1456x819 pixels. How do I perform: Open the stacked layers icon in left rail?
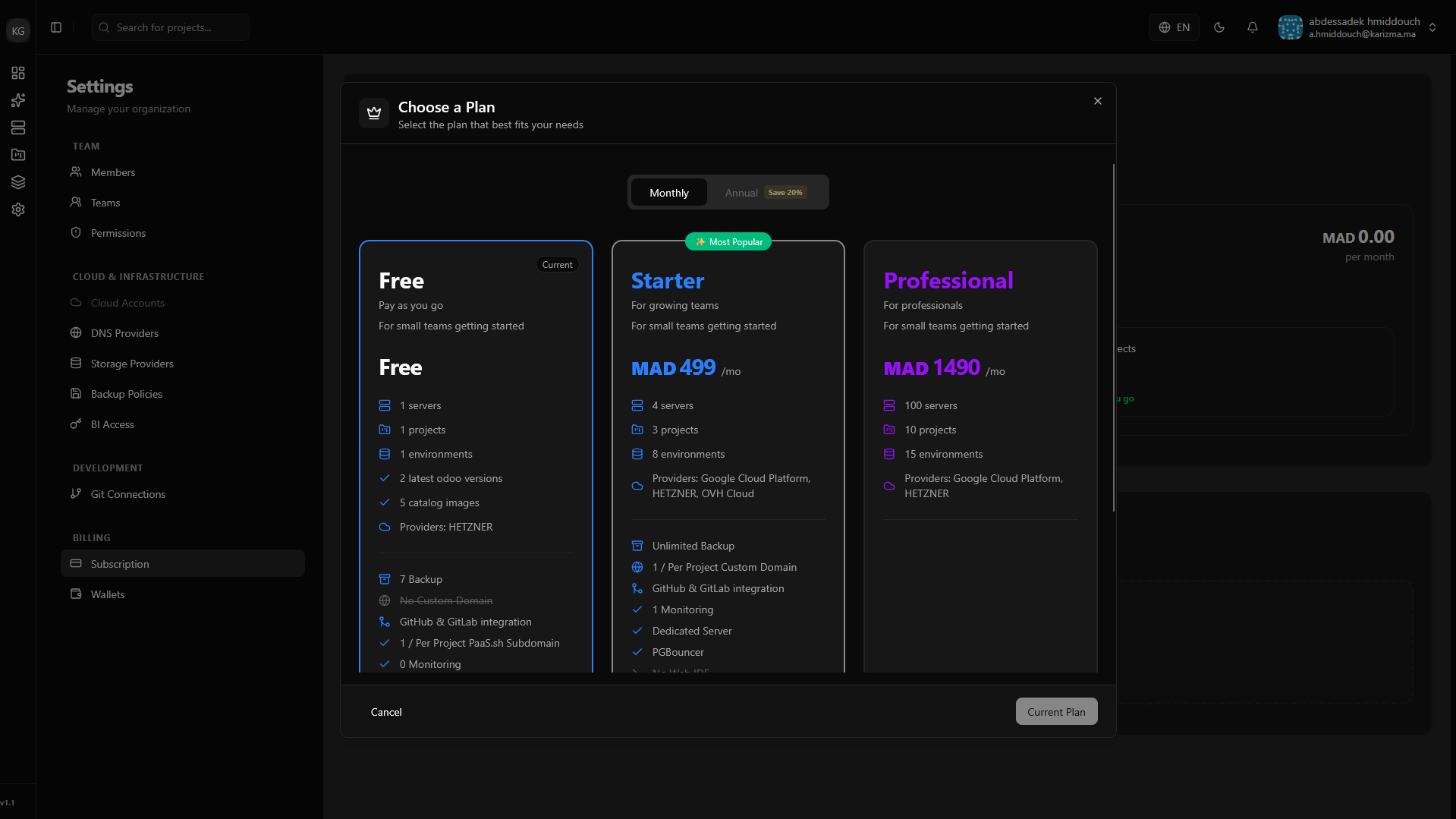tap(18, 182)
